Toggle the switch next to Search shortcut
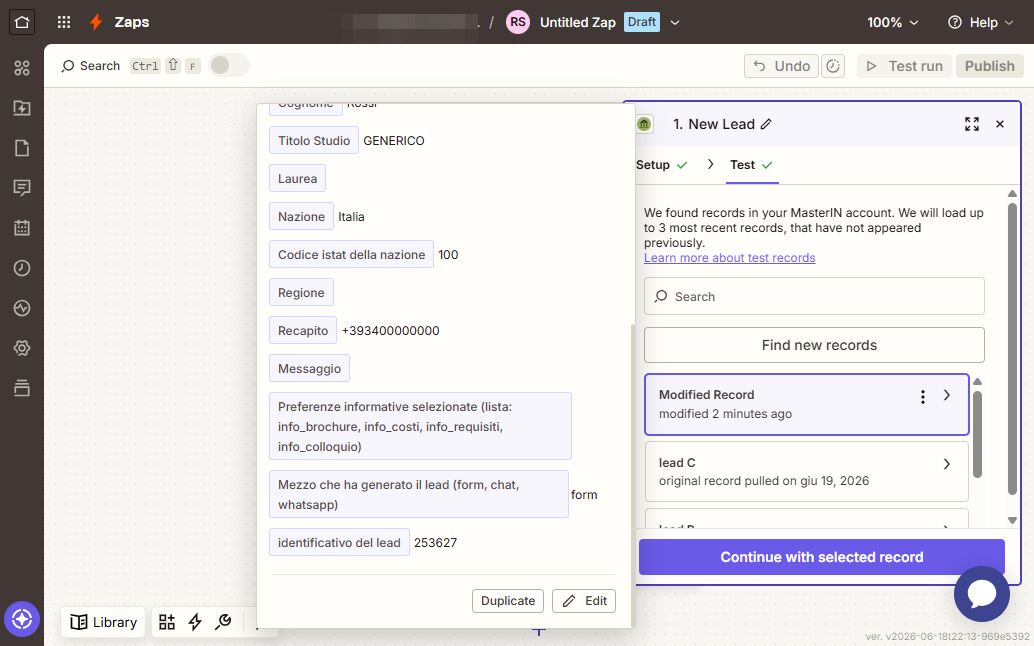The image size is (1034, 646). (x=229, y=65)
